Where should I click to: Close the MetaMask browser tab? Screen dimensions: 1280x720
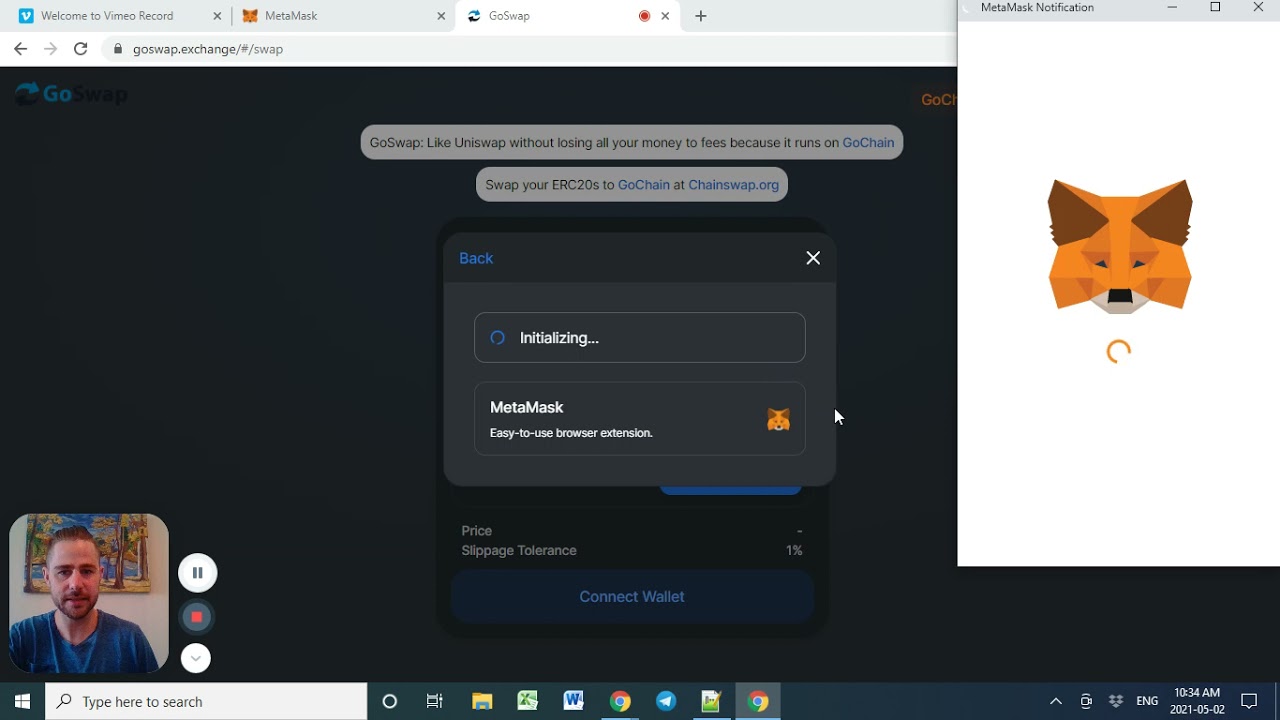[x=442, y=16]
